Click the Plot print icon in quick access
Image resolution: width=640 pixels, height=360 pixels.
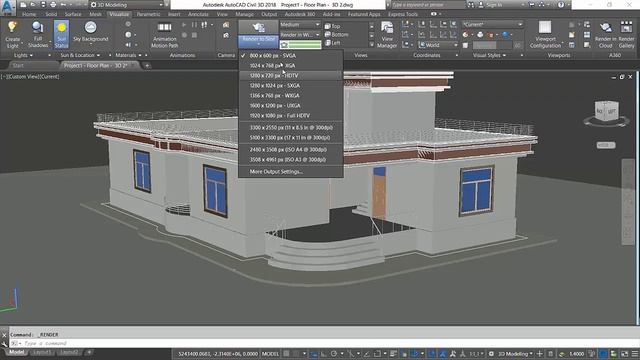53,5
